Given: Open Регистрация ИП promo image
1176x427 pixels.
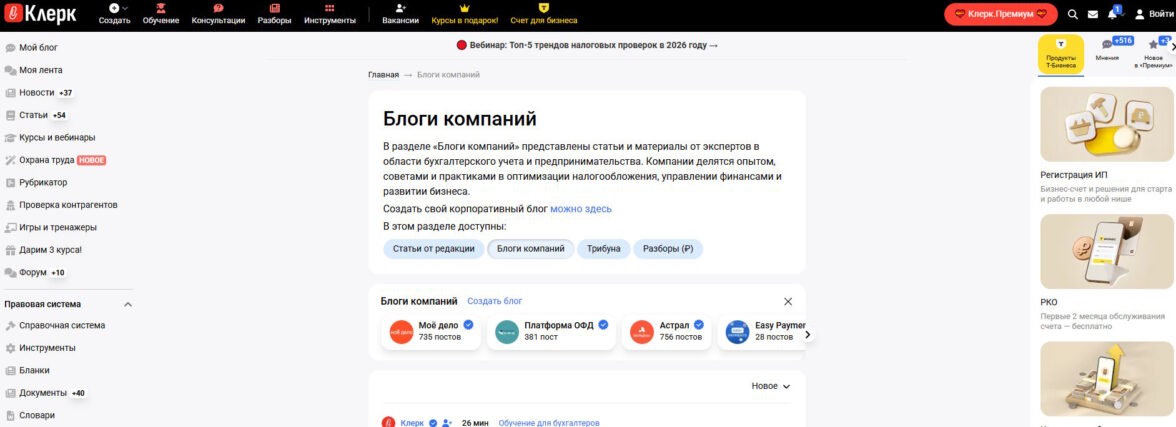Looking at the screenshot, I should point(1107,125).
